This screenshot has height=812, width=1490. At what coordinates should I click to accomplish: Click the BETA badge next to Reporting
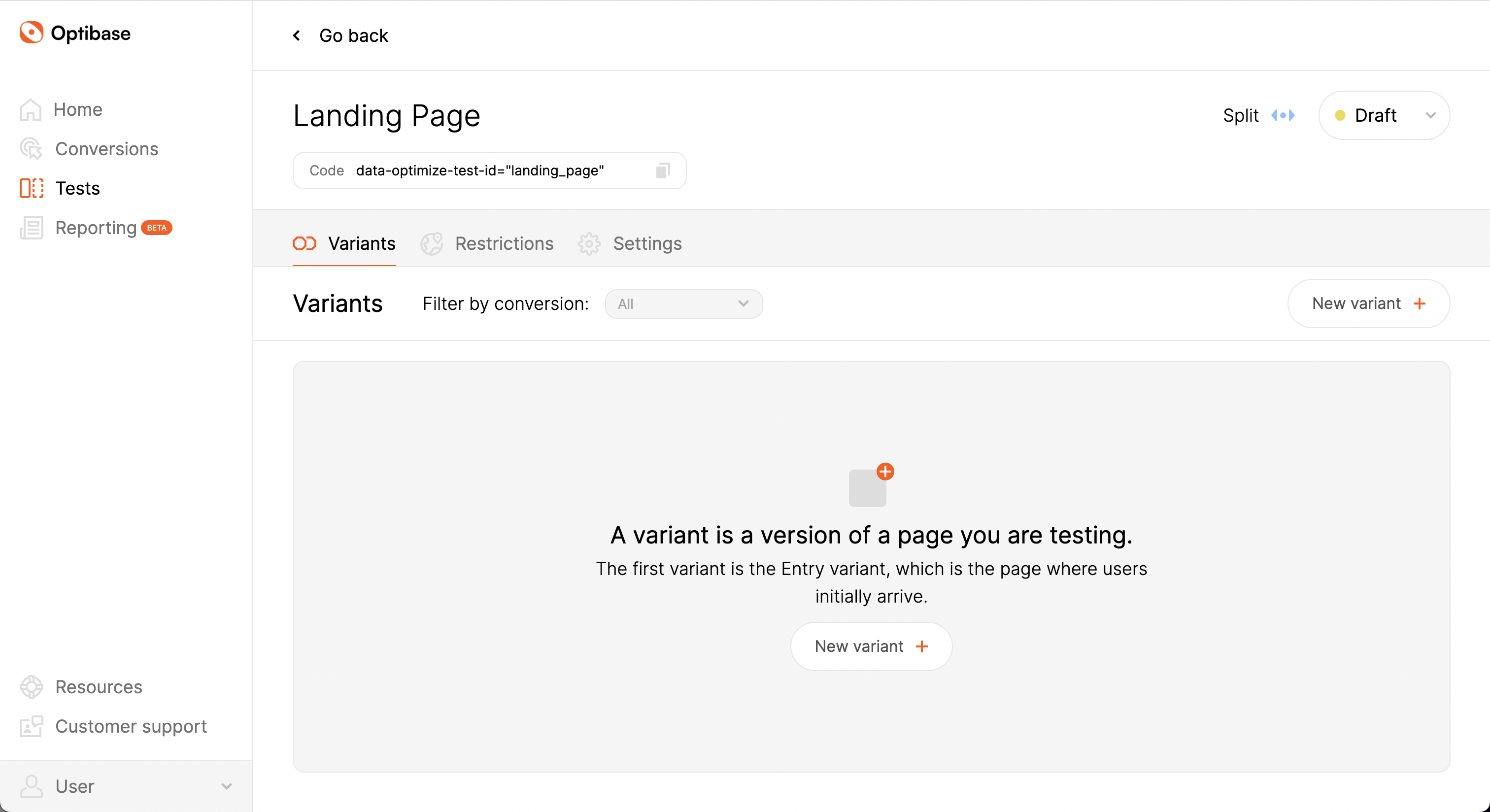157,227
